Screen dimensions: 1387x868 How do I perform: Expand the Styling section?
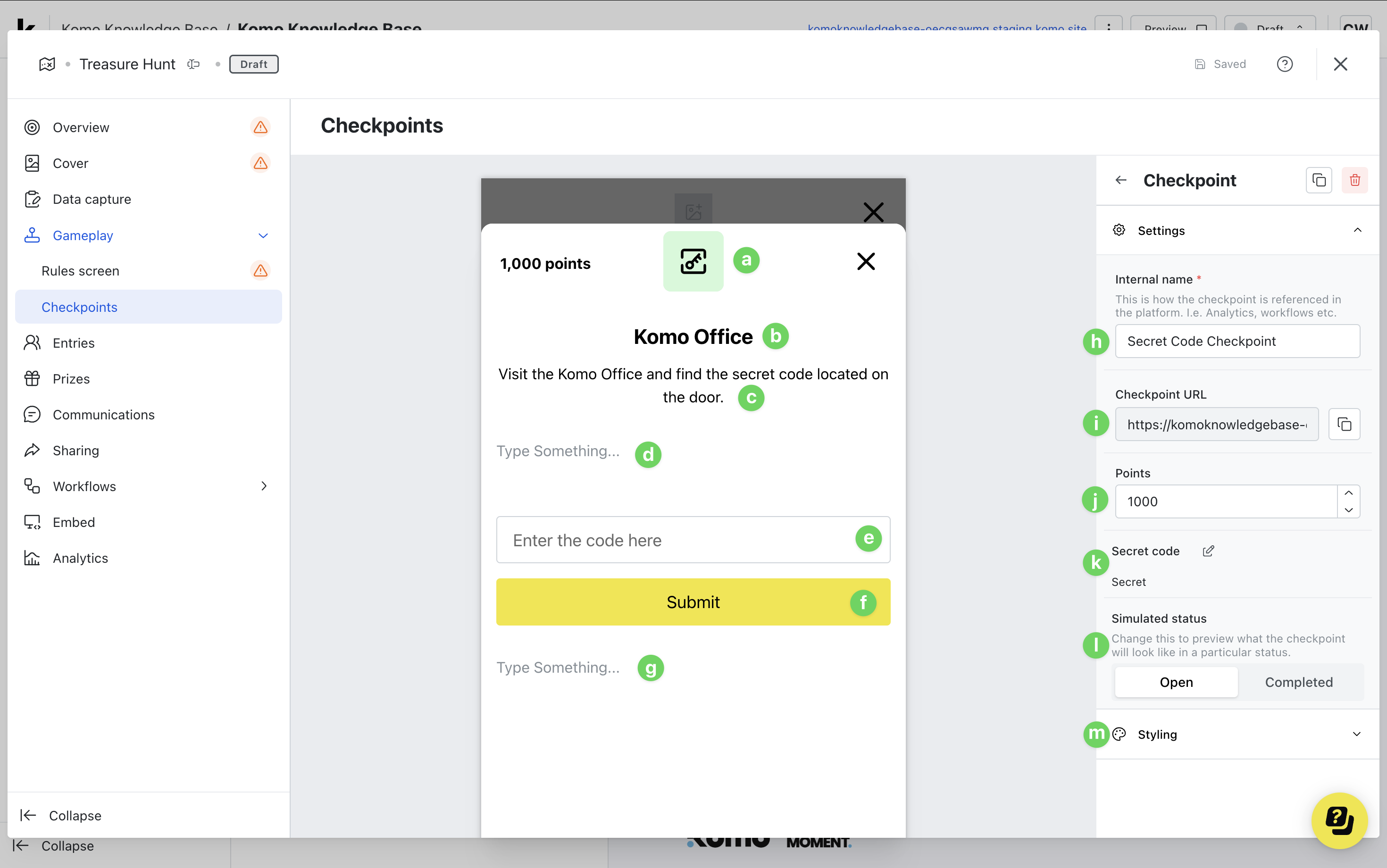[x=1357, y=734]
